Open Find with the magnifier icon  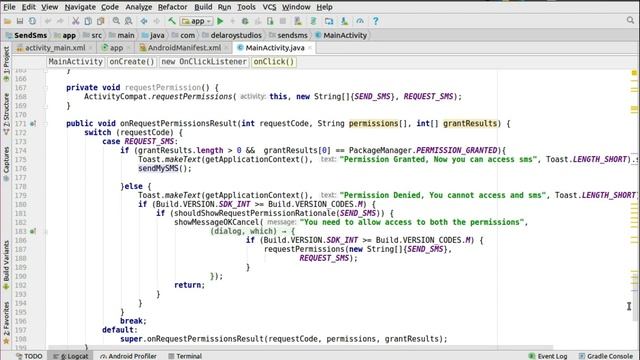click(x=116, y=21)
